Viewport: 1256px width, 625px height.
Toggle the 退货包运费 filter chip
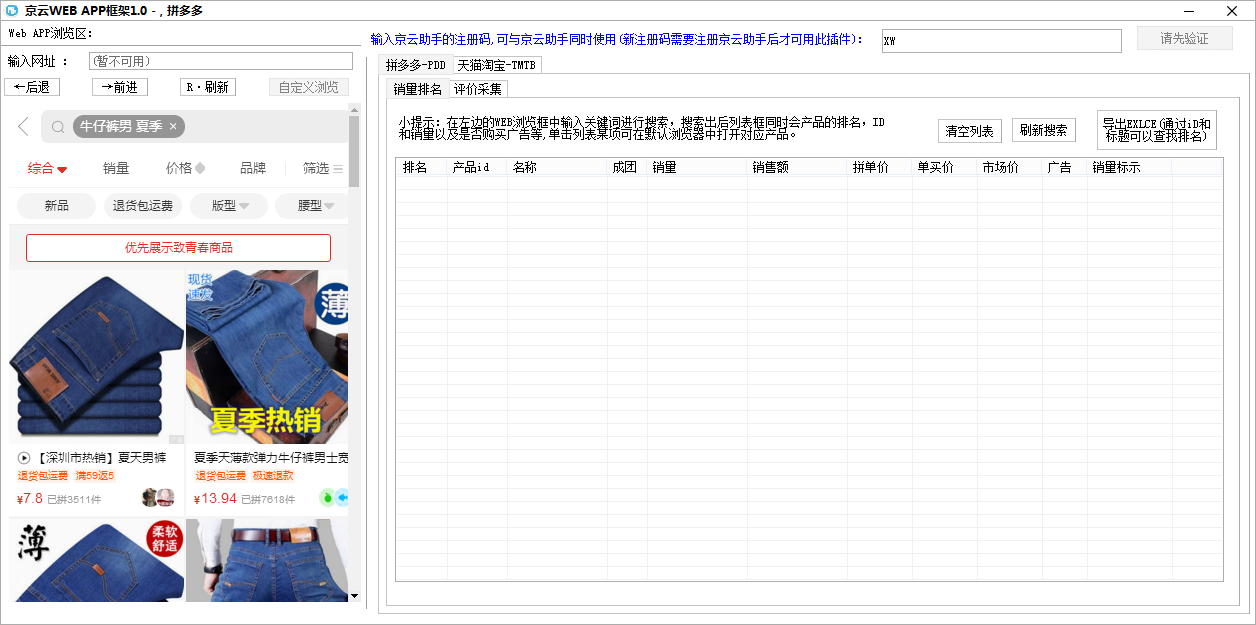pyautogui.click(x=142, y=206)
